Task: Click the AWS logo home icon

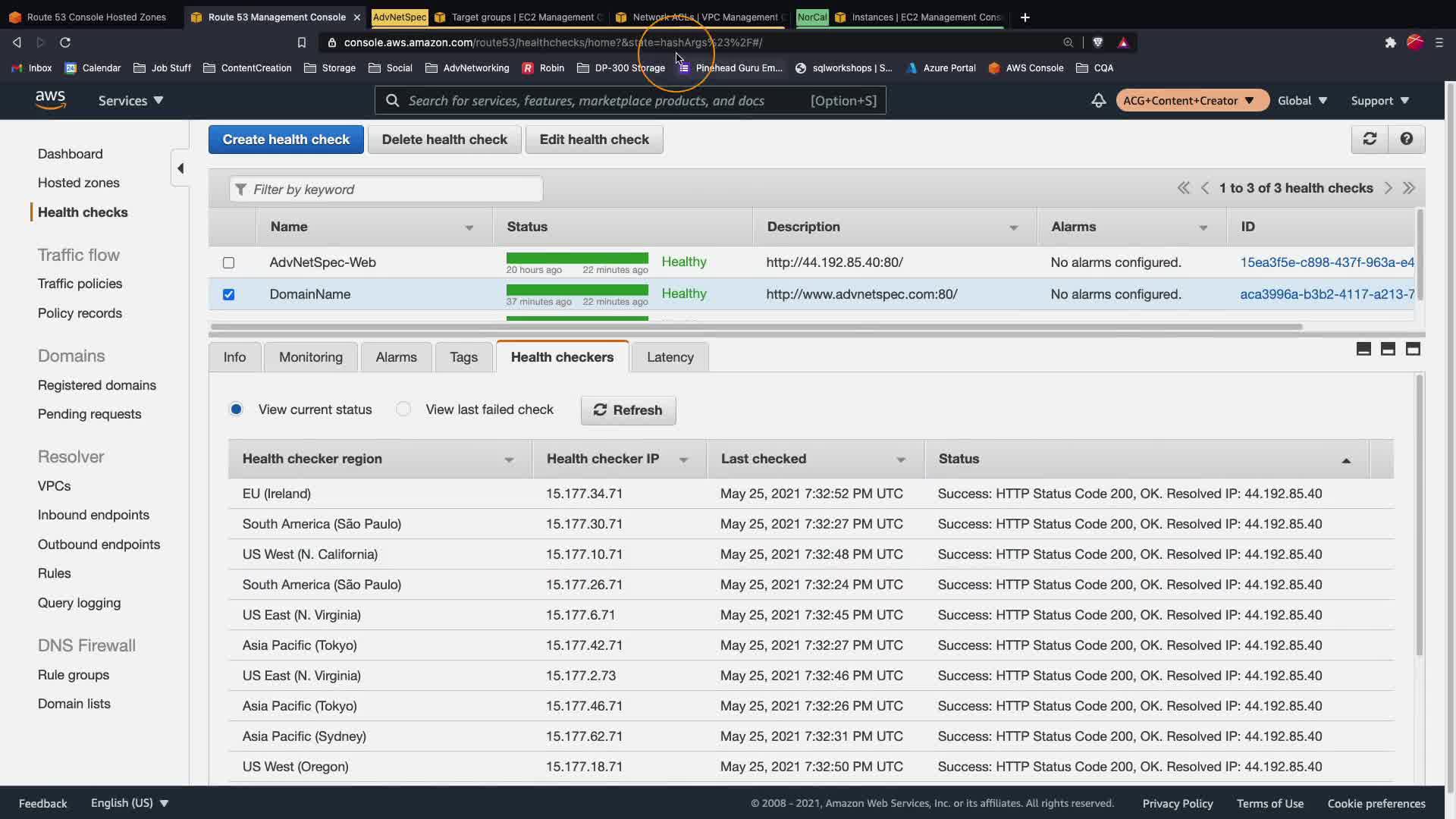Action: pos(51,100)
